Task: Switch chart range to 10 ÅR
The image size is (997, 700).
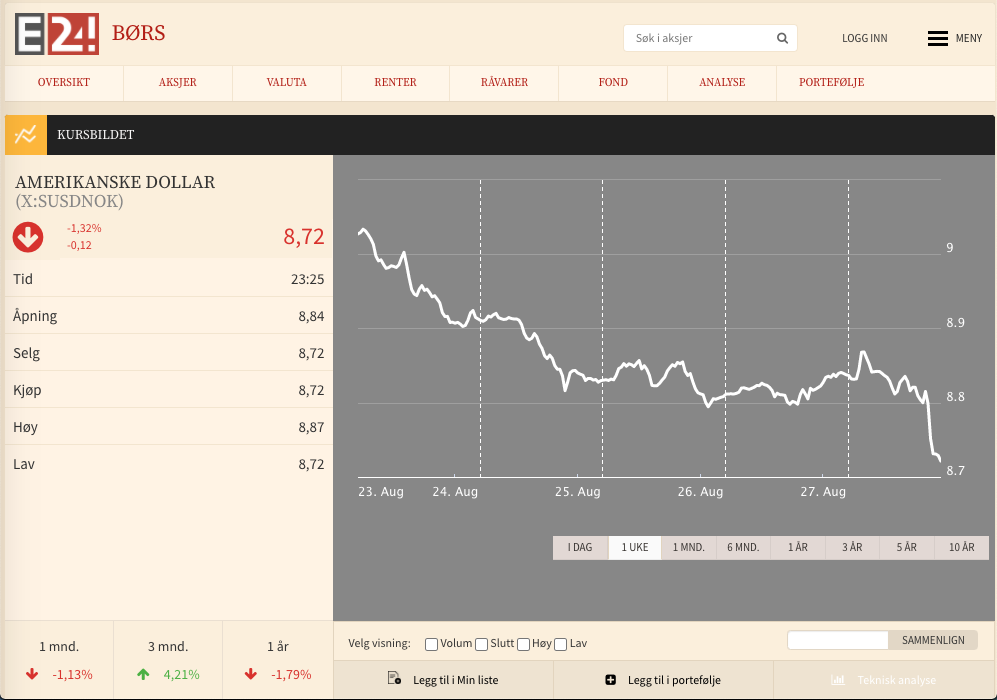Action: point(961,548)
